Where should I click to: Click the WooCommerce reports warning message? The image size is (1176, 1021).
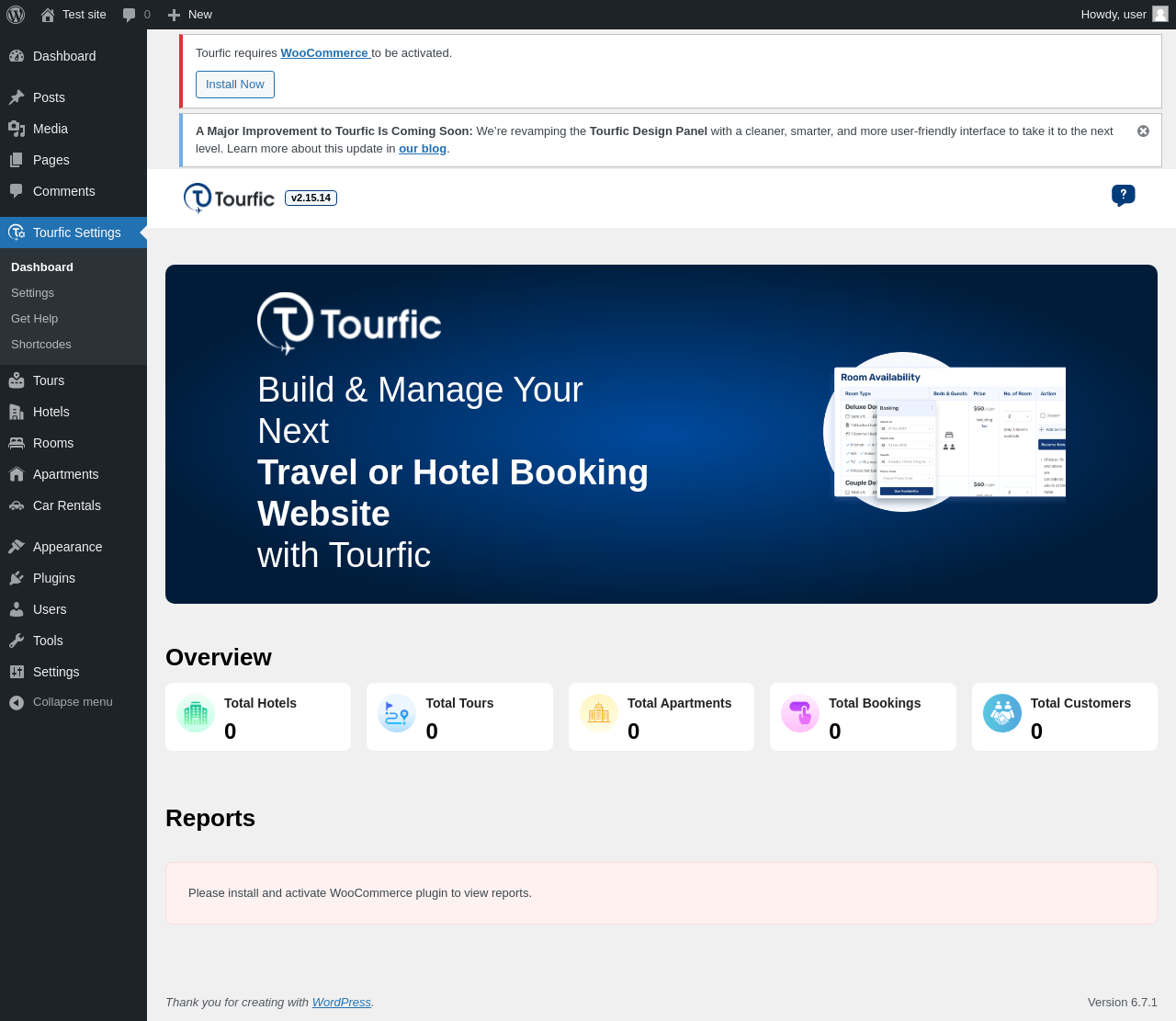(661, 893)
